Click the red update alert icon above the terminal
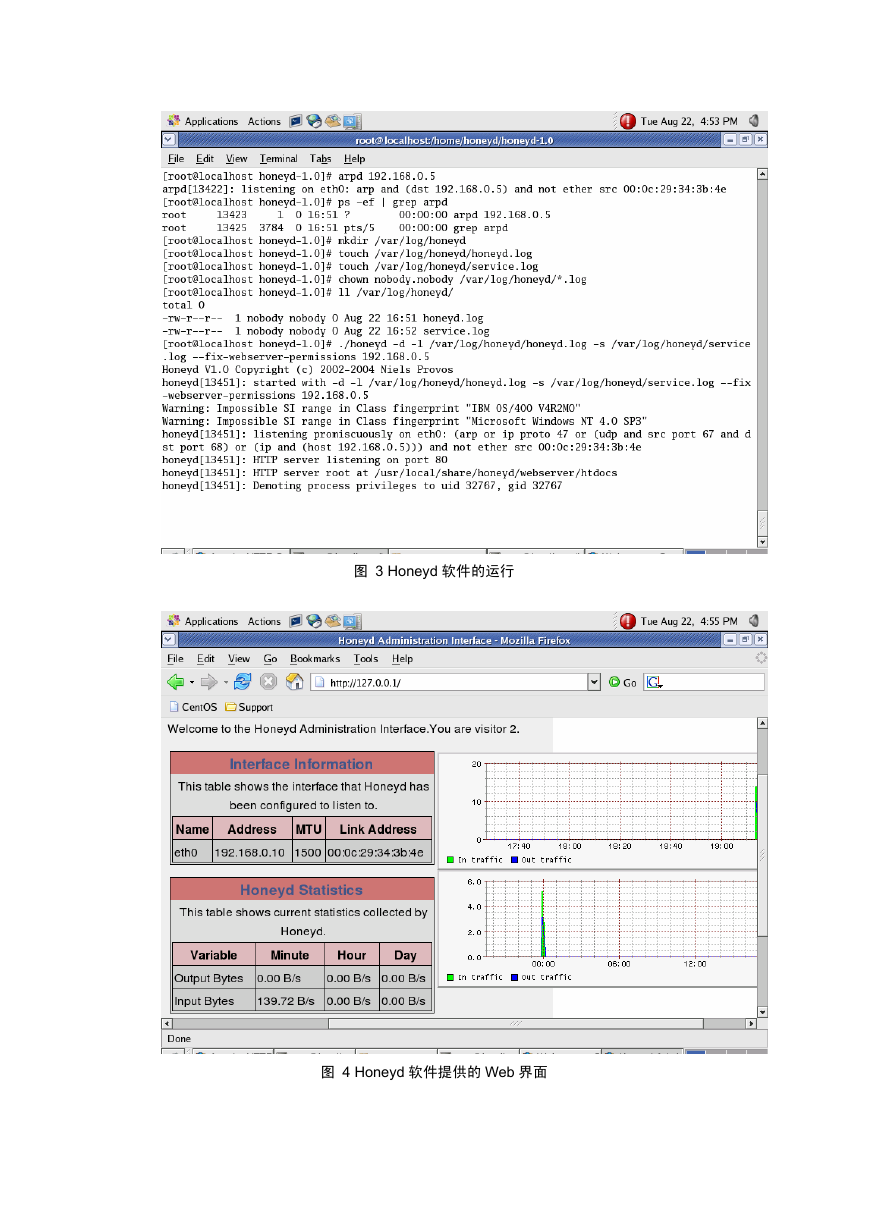Image resolution: width=869 pixels, height=1228 pixels. point(628,121)
